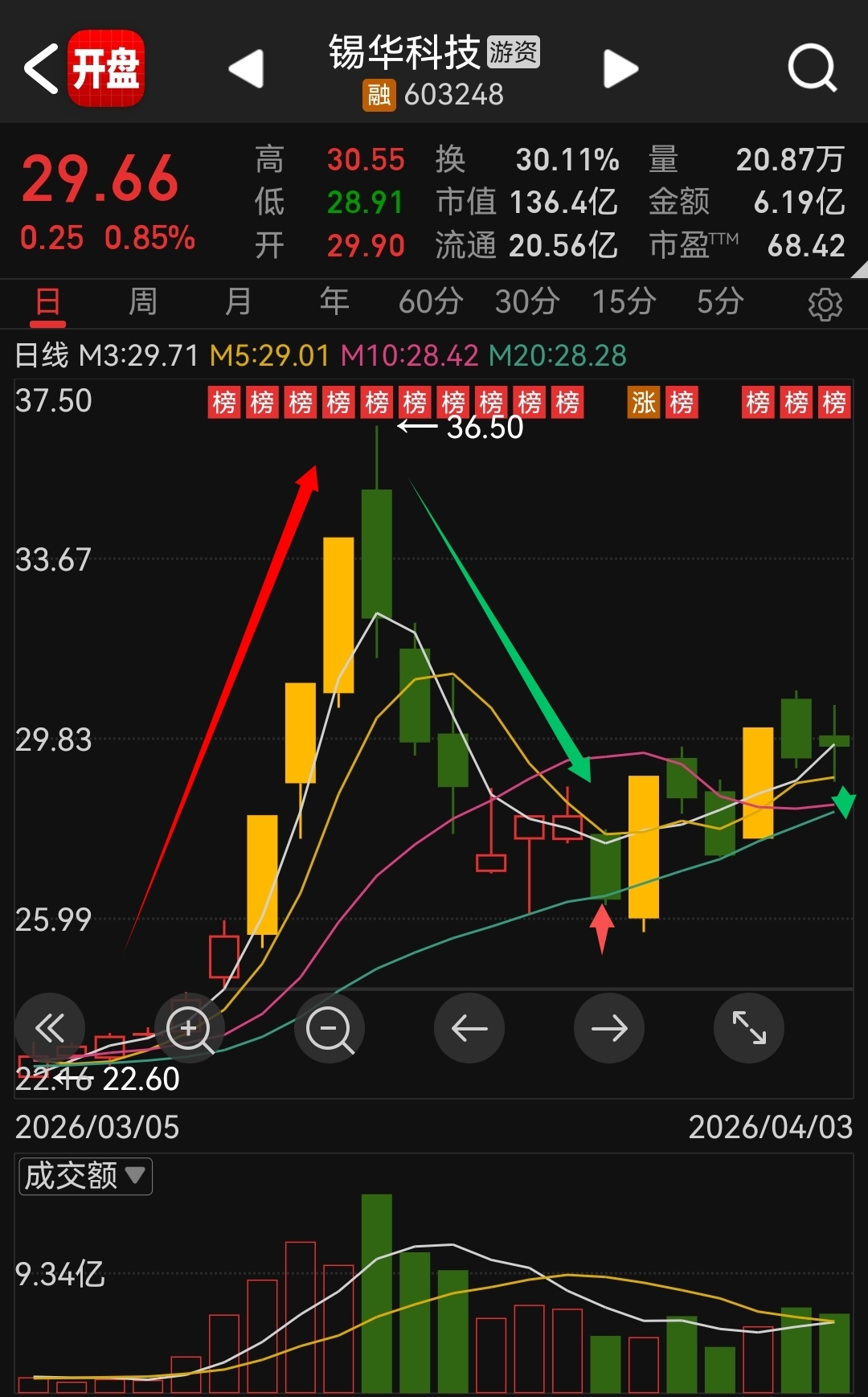Expand quote details corner triangle
The height and width of the screenshot is (1397, 868).
coord(860,270)
